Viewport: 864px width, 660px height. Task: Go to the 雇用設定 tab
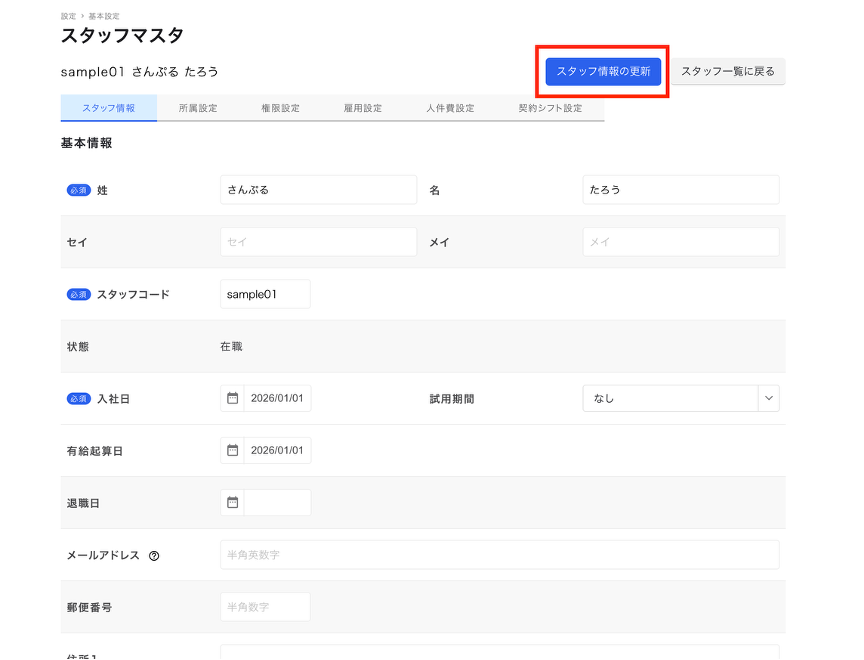363,108
